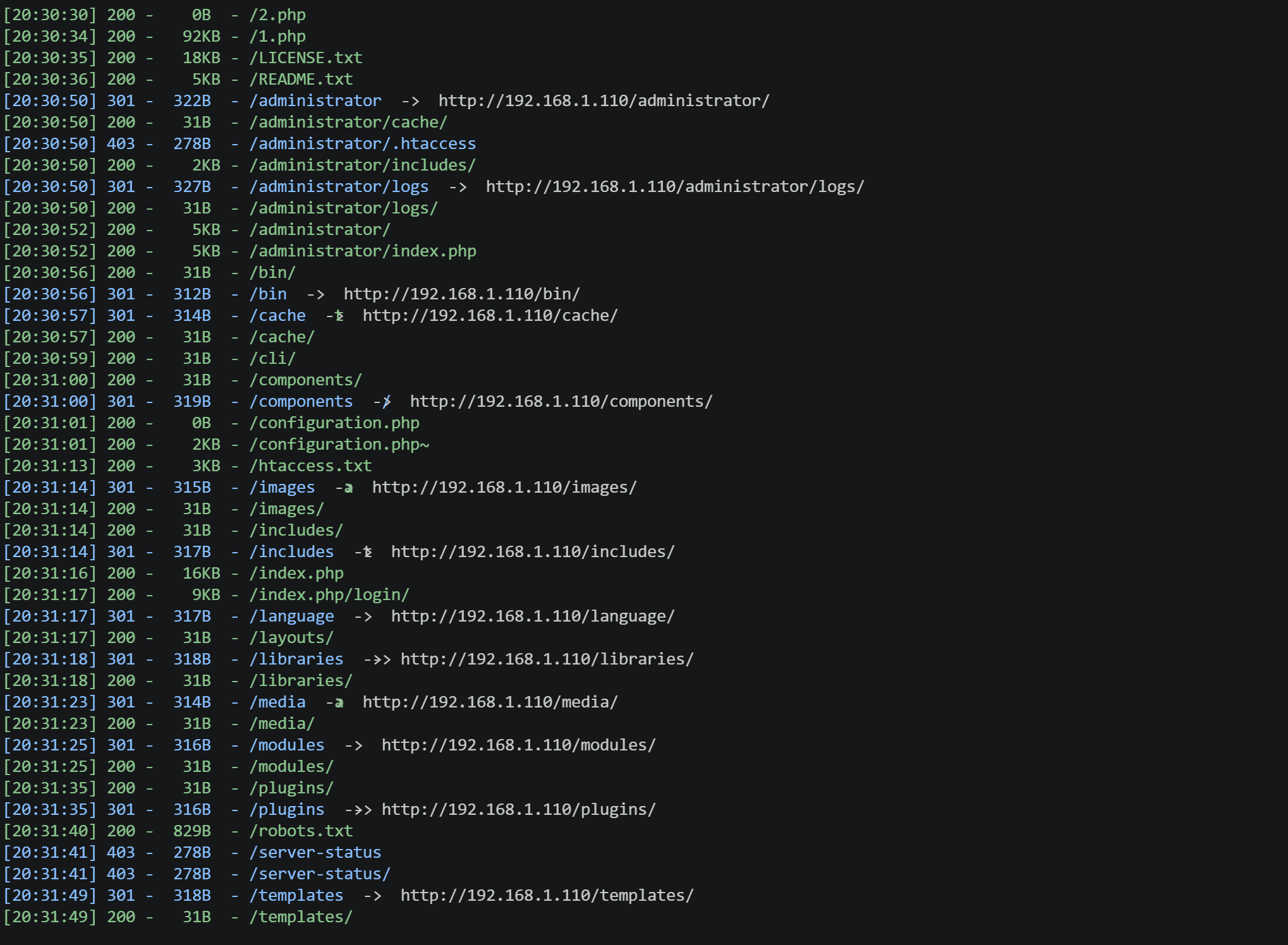This screenshot has width=1288, height=945.
Task: Click the 327B size value
Action: coord(192,187)
